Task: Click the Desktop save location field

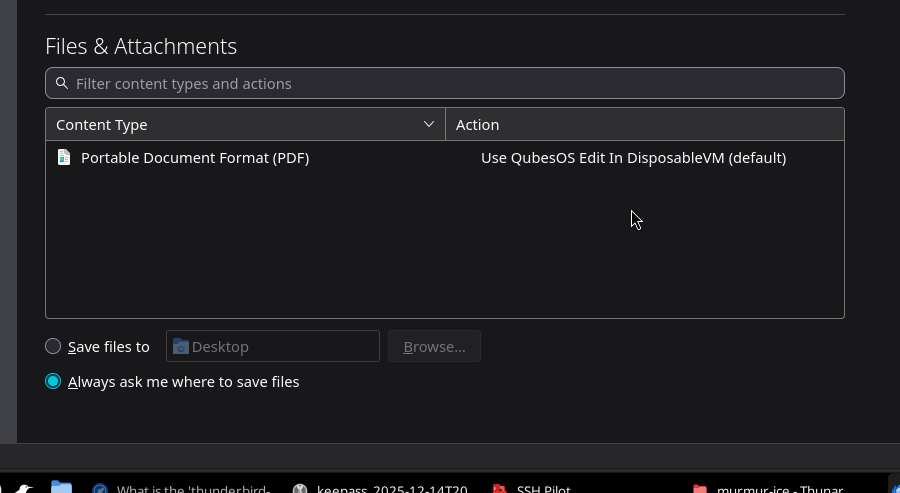Action: click(x=280, y=346)
